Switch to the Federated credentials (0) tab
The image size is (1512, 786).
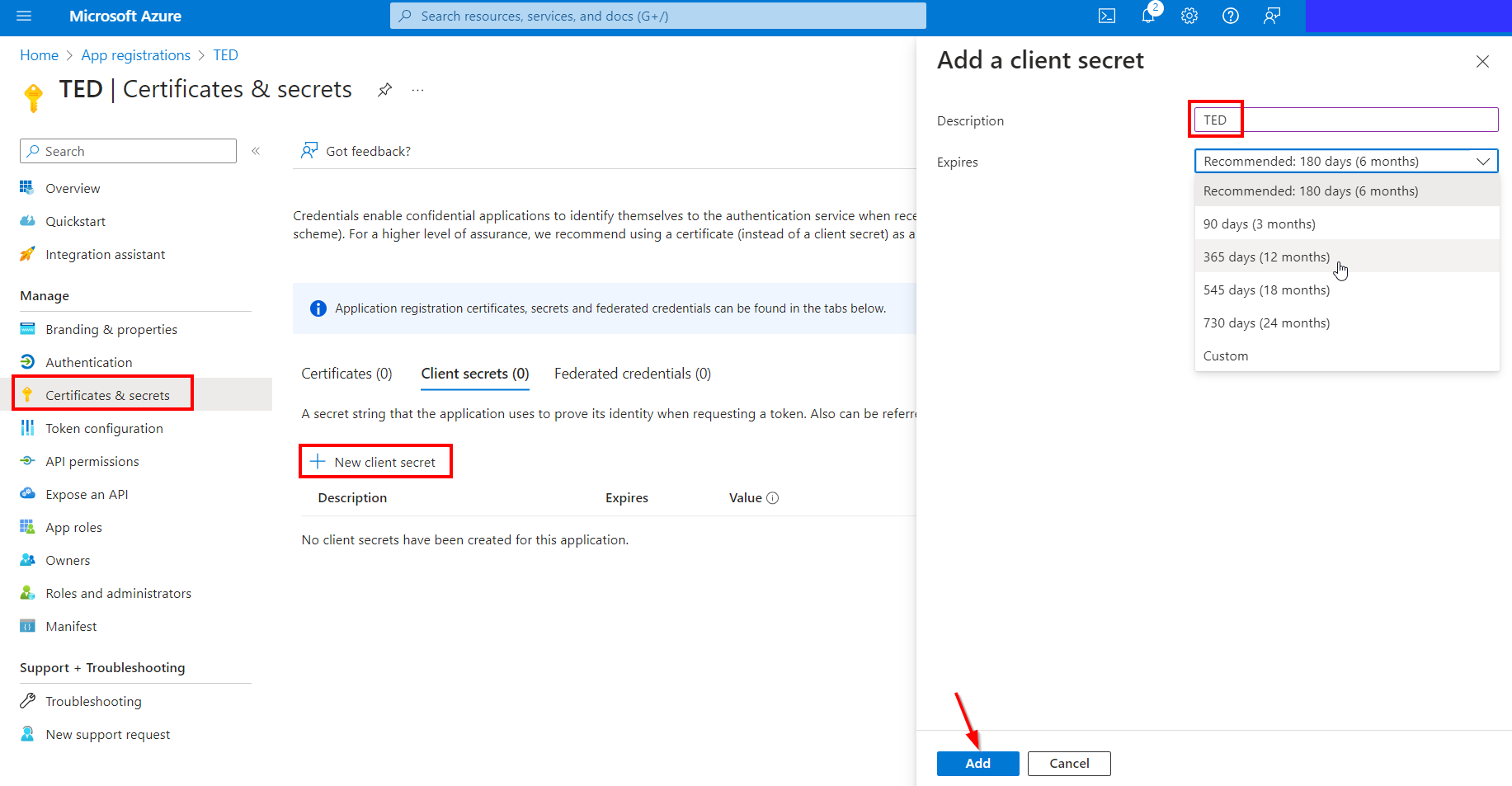pyautogui.click(x=633, y=374)
